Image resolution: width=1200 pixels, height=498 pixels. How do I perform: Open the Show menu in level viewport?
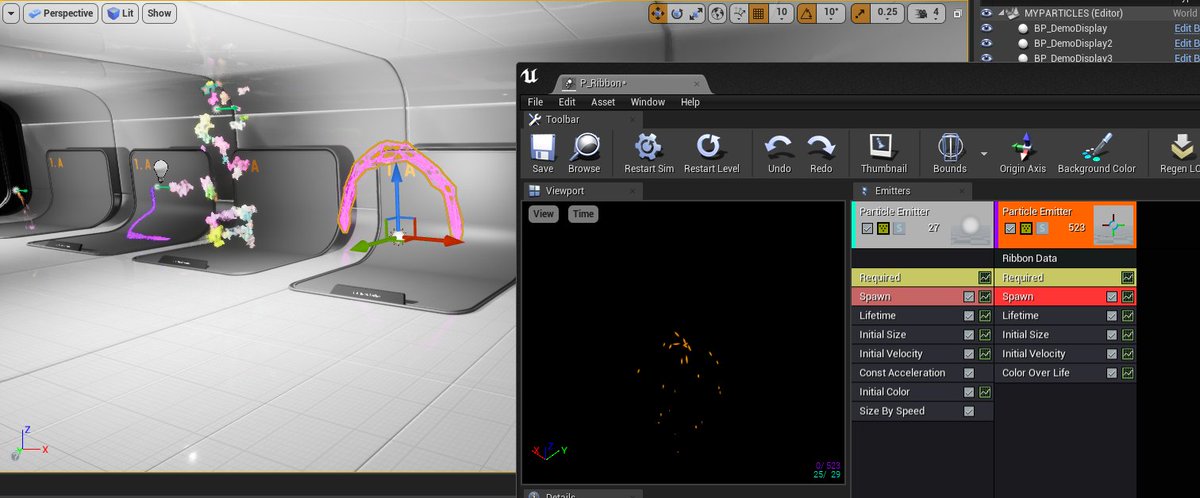[x=159, y=13]
